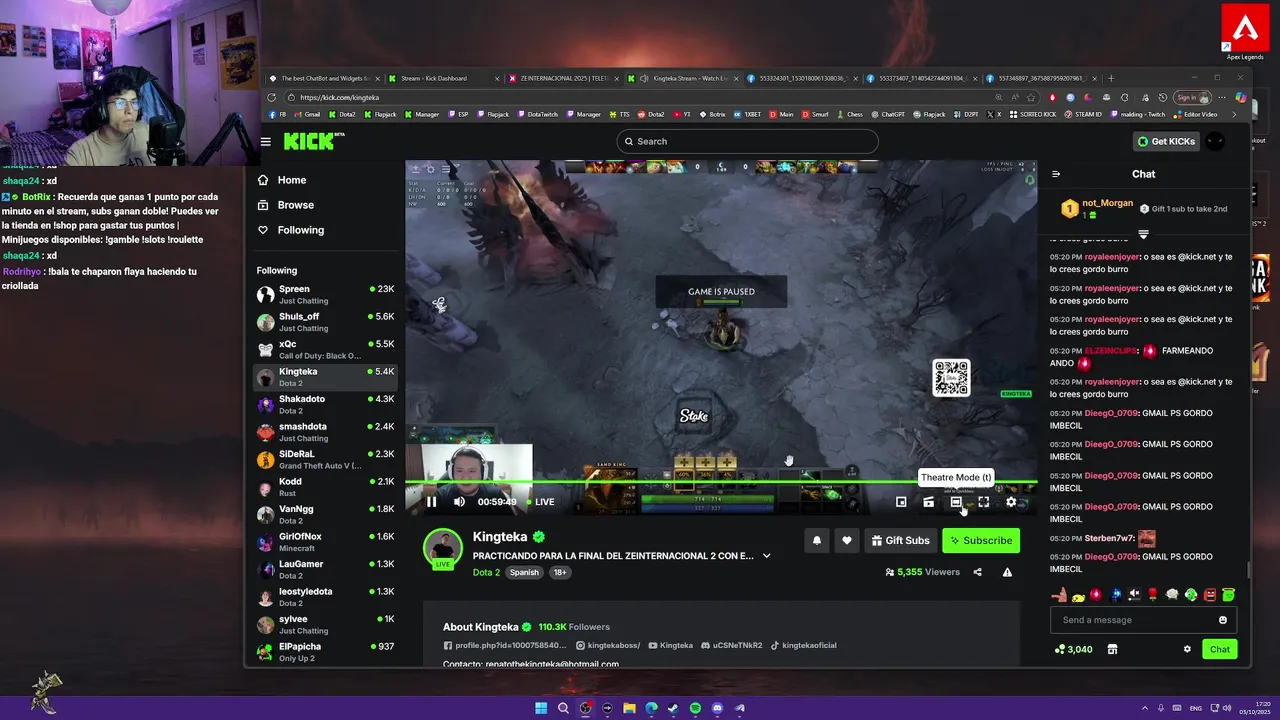Jump to LIVE indicator in player
This screenshot has height=720, width=1280.
tap(540, 502)
